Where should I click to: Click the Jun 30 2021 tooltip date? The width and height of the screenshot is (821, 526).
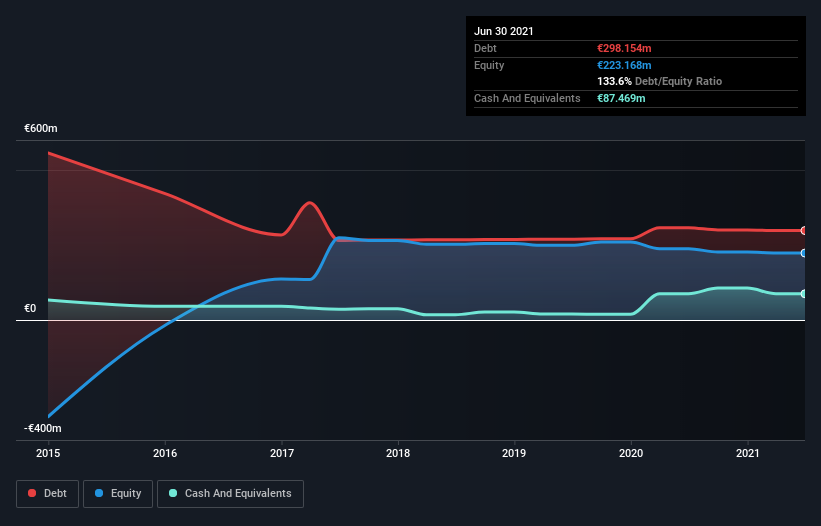(504, 31)
